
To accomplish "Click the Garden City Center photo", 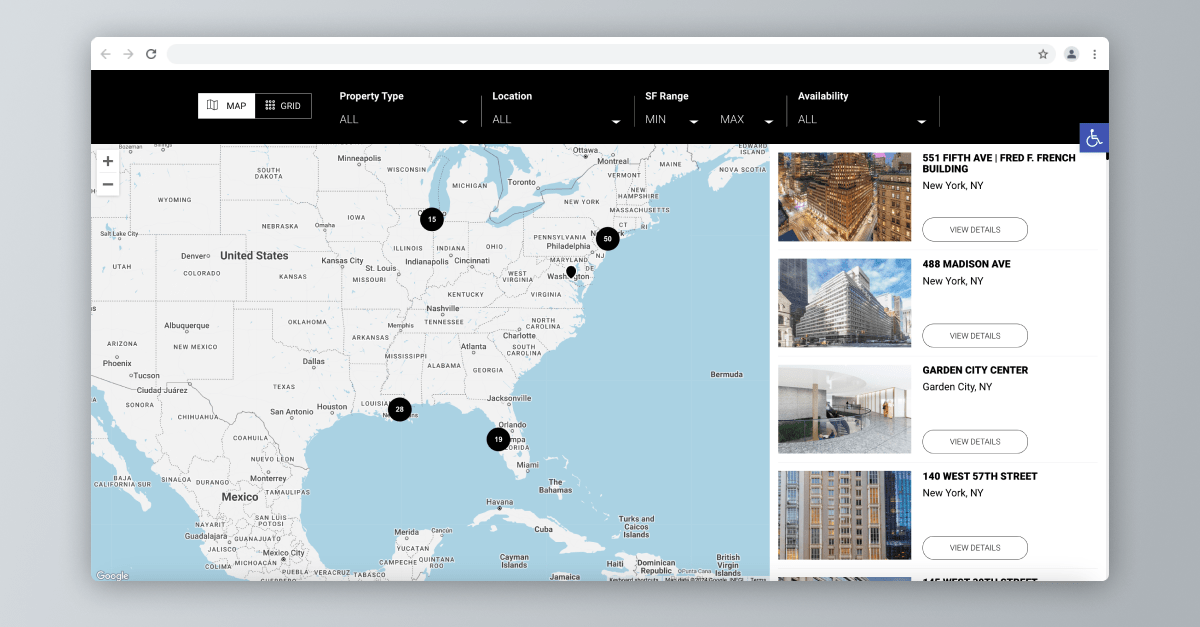I will (x=844, y=409).
